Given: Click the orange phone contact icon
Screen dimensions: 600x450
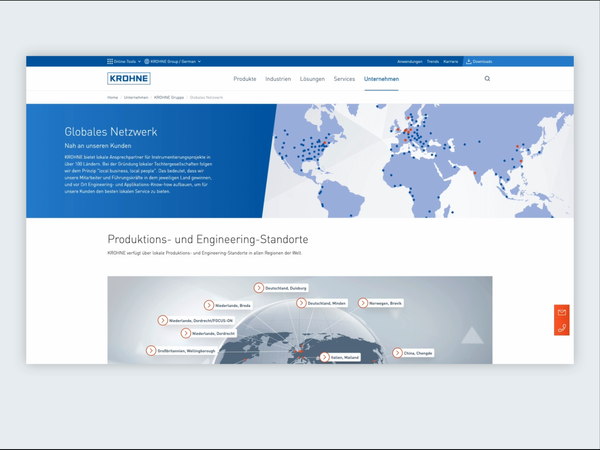Looking at the screenshot, I should (562, 328).
